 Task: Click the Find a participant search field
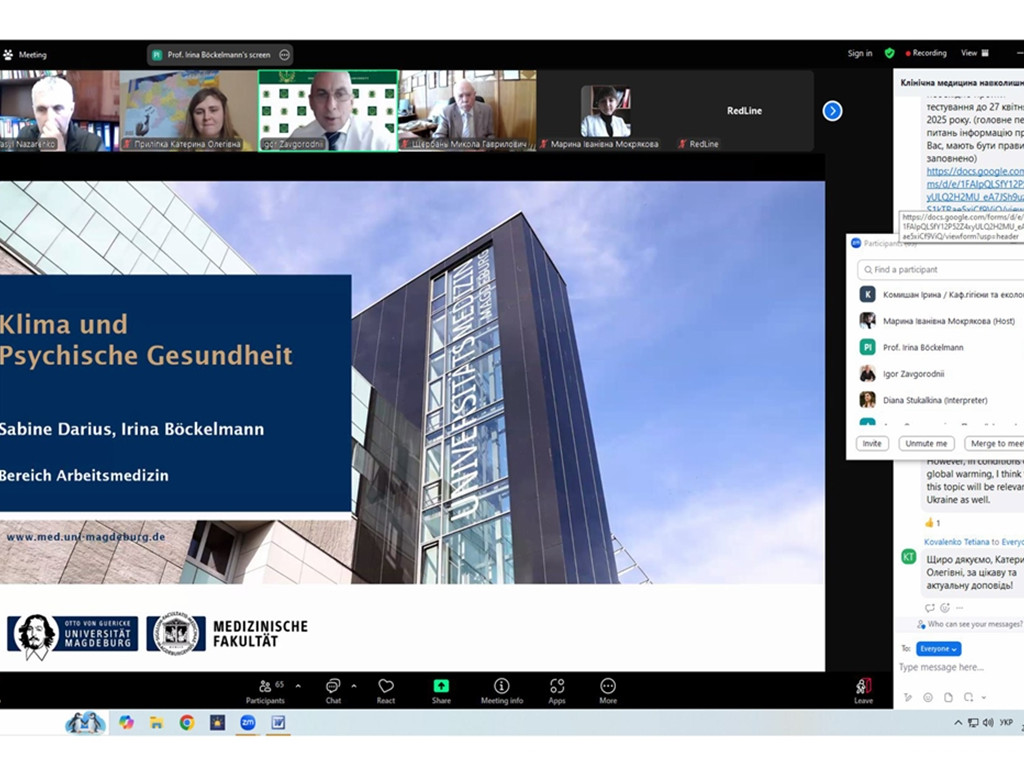pos(940,270)
